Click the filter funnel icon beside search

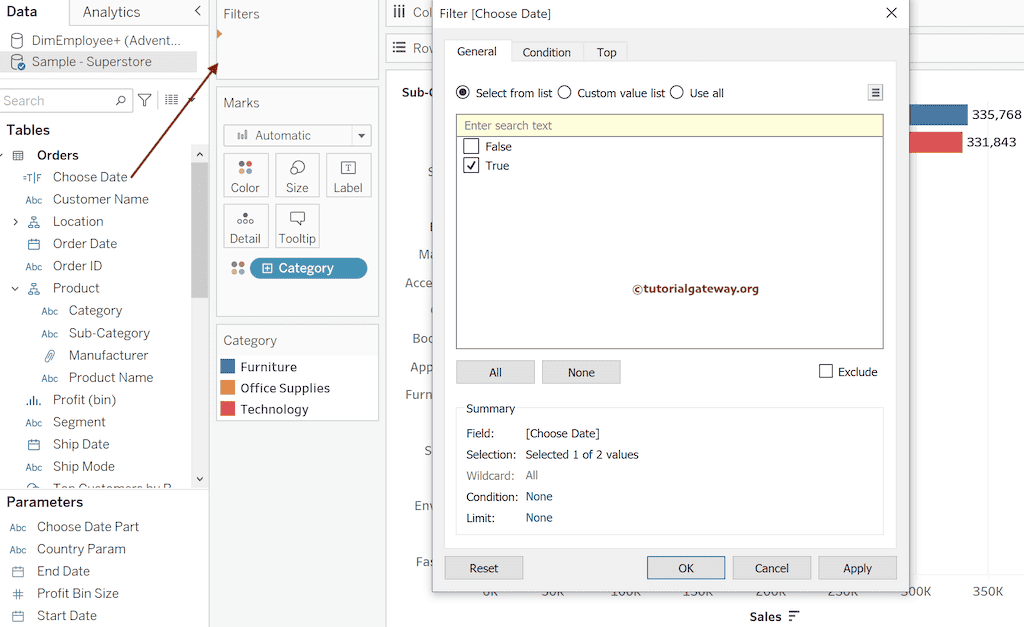point(145,100)
